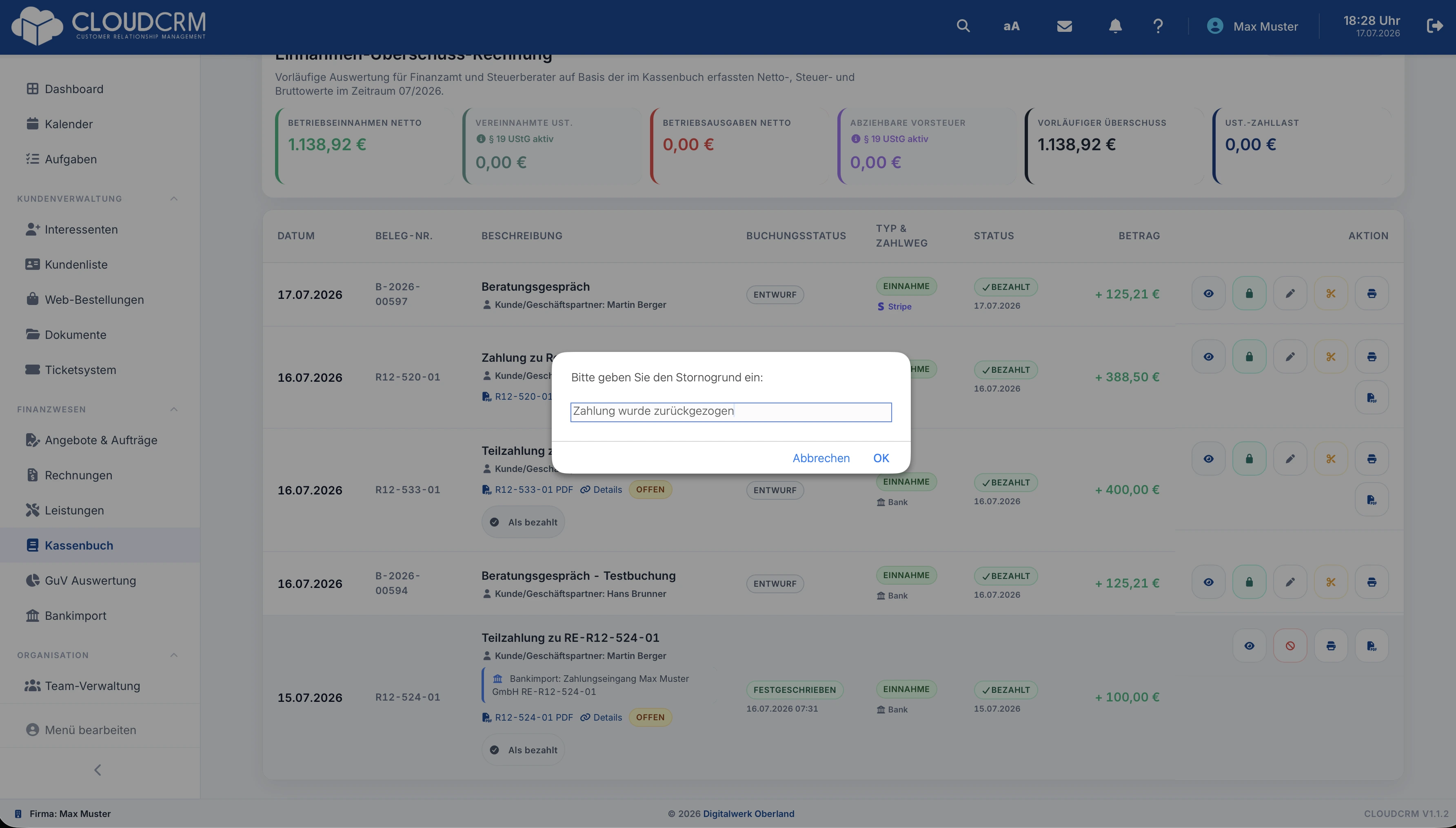Viewport: 1456px width, 828px height.
Task: Lock booking B-2026-00594
Action: pyautogui.click(x=1249, y=582)
